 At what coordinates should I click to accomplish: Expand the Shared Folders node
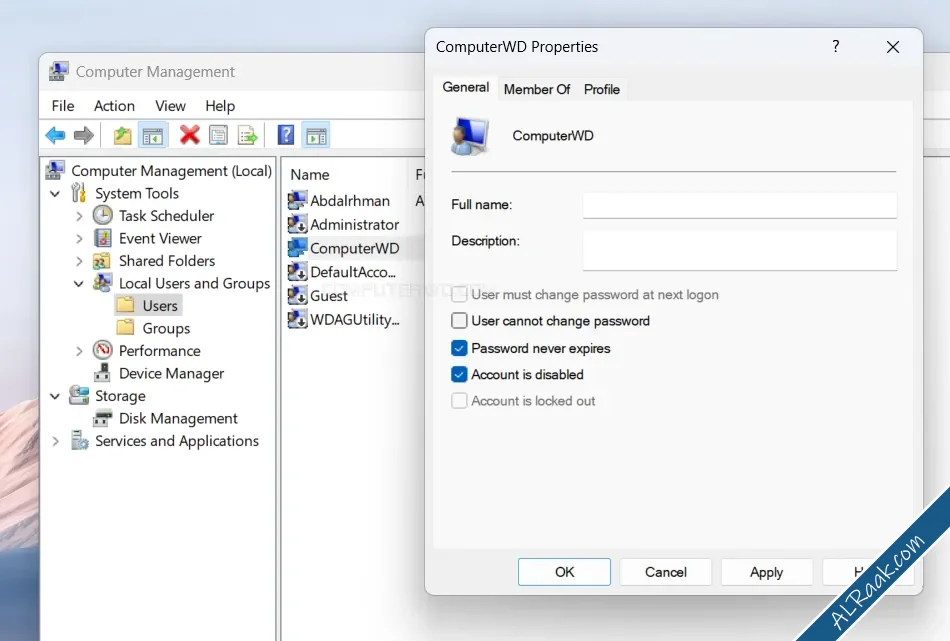tap(79, 261)
